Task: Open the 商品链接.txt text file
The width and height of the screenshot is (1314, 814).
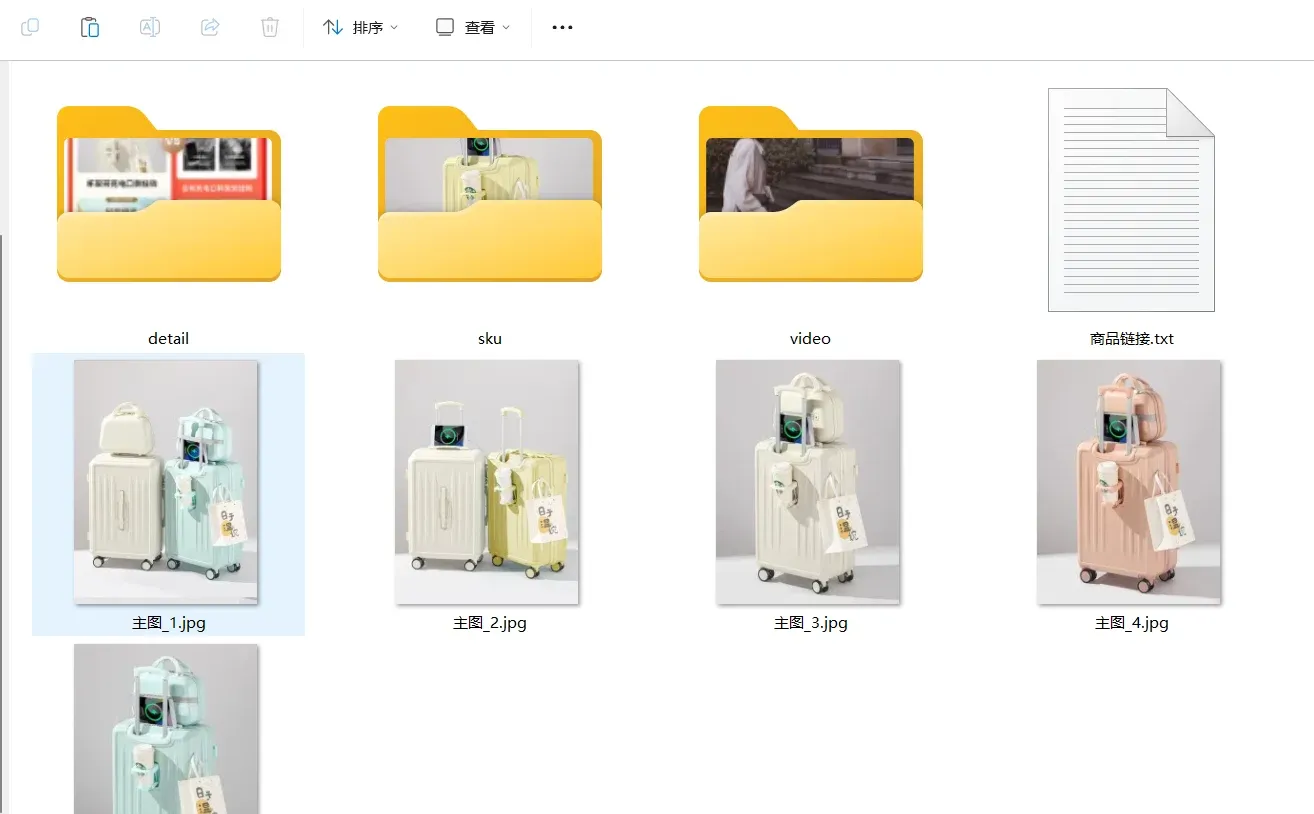Action: tap(1130, 200)
